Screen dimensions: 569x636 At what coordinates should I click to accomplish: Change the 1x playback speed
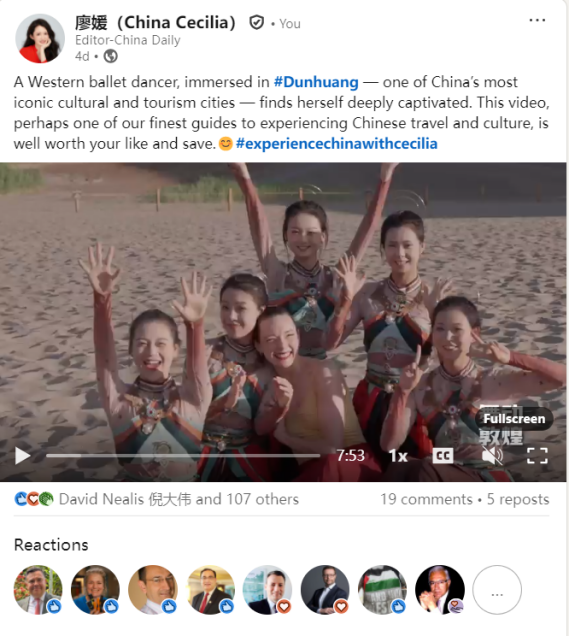tap(398, 456)
